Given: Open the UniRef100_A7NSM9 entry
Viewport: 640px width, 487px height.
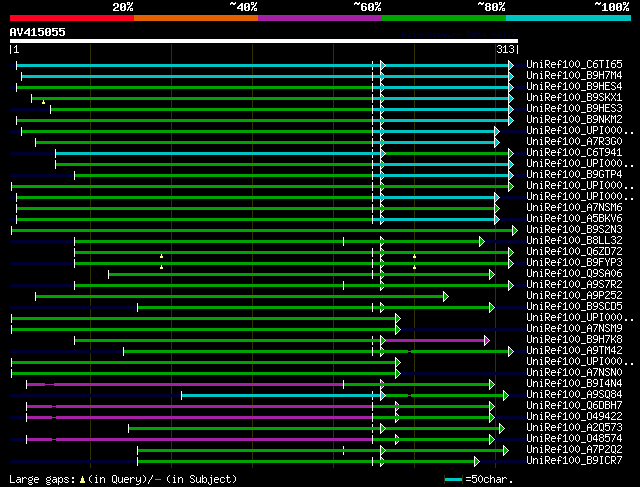Looking at the screenshot, I should coord(574,329).
